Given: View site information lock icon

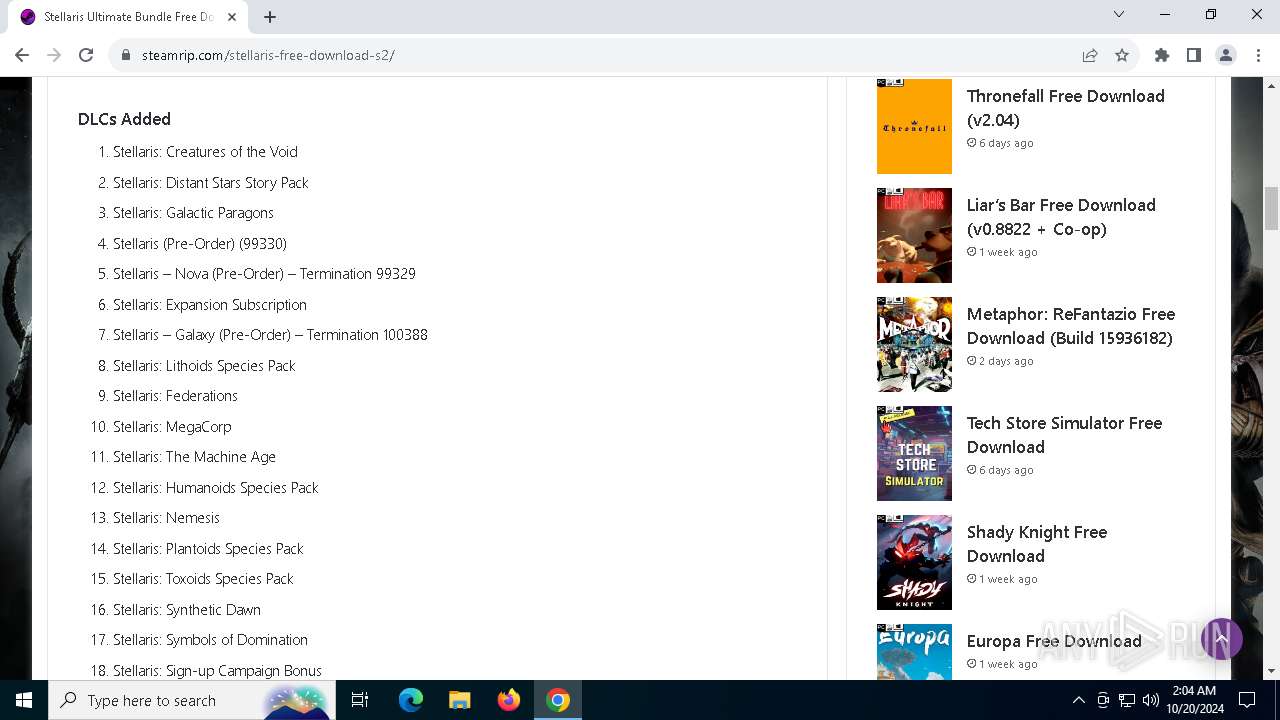Looking at the screenshot, I should tap(126, 55).
